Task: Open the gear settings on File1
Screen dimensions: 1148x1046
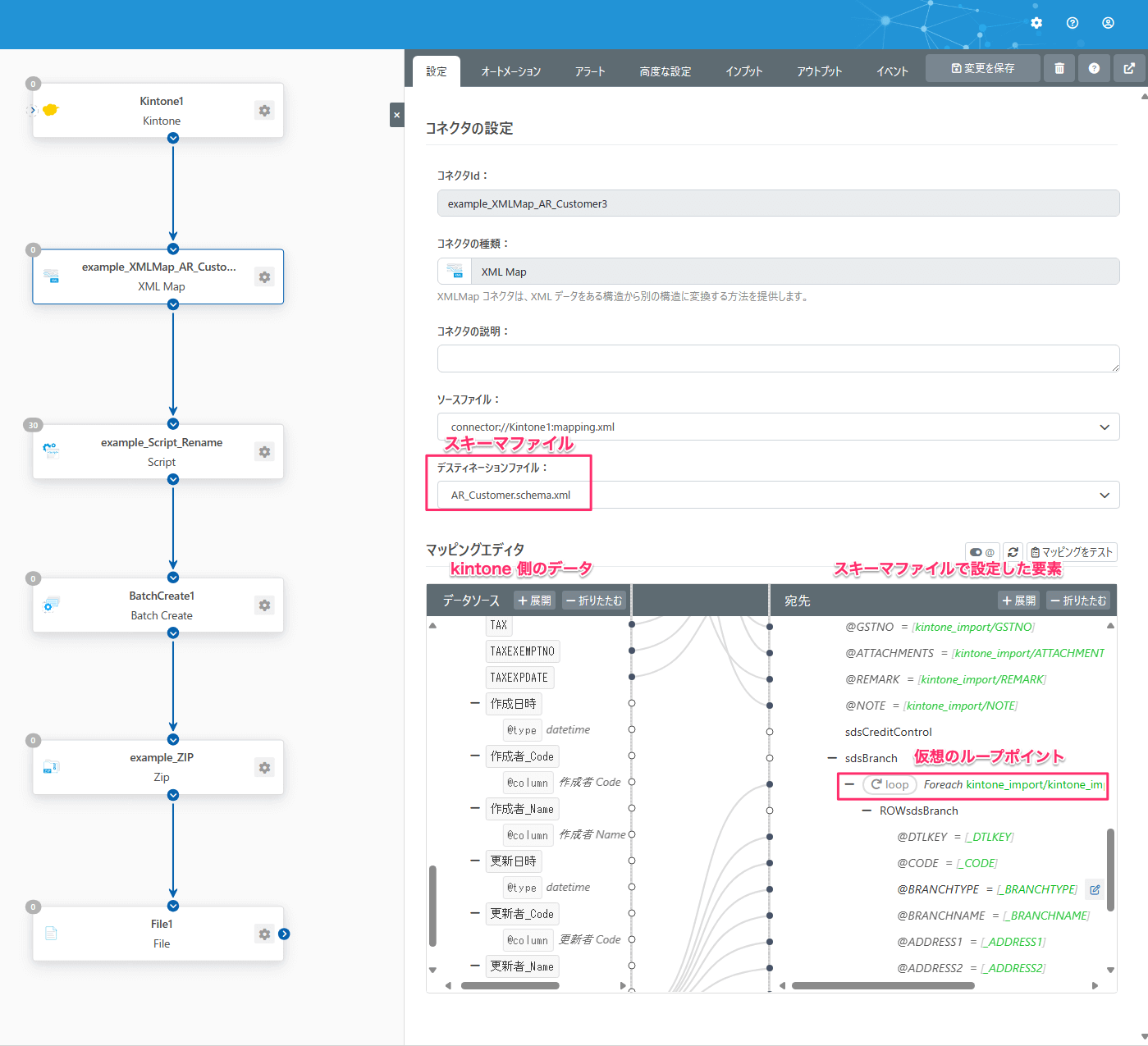Action: (264, 934)
